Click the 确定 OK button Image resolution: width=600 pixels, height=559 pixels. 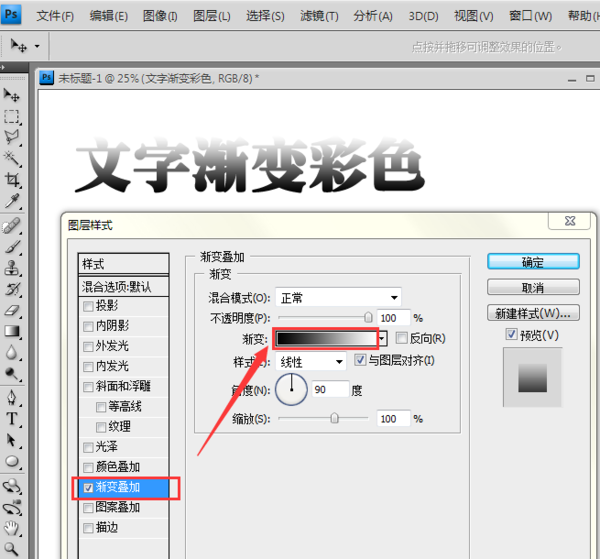533,262
